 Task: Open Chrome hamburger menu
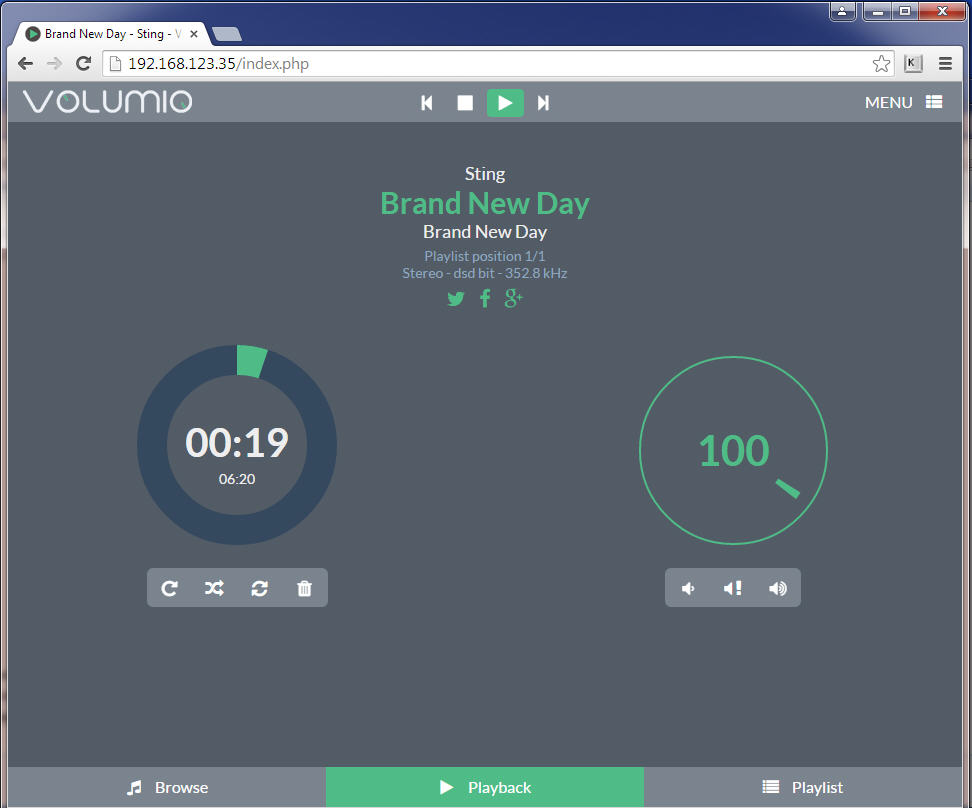(x=945, y=63)
